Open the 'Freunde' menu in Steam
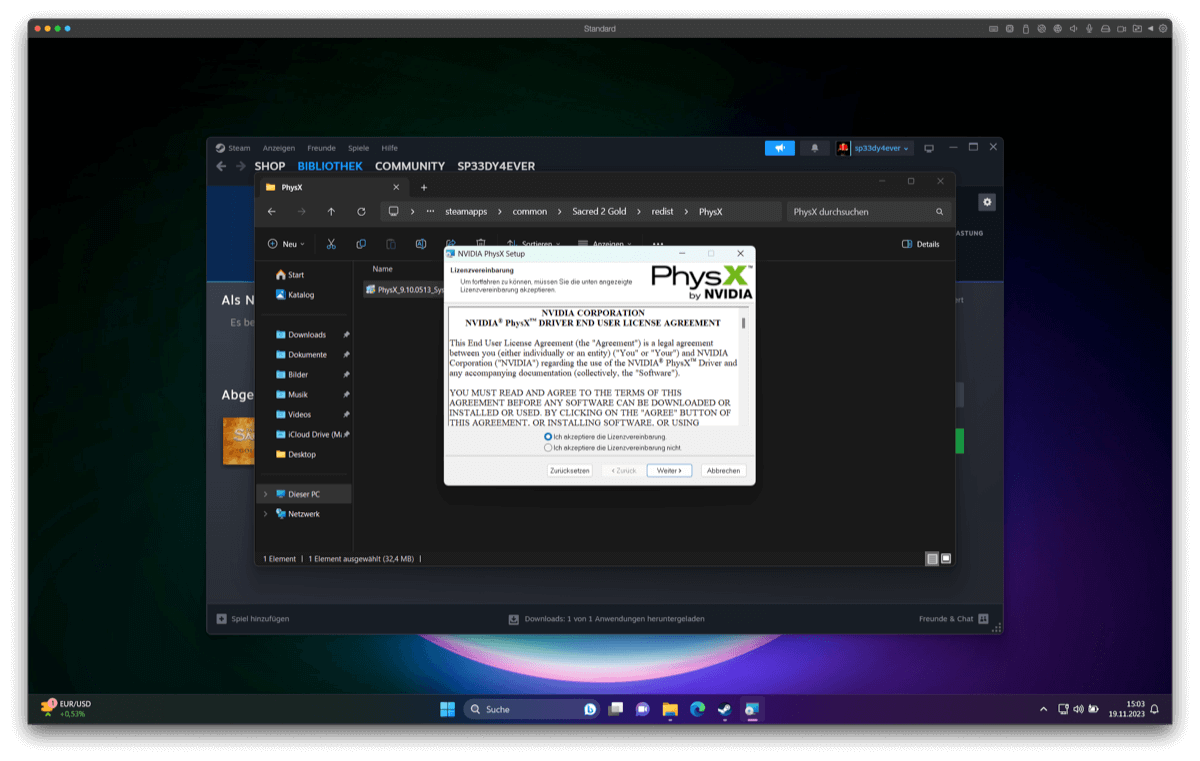Image resolution: width=1200 pixels, height=761 pixels. click(321, 148)
